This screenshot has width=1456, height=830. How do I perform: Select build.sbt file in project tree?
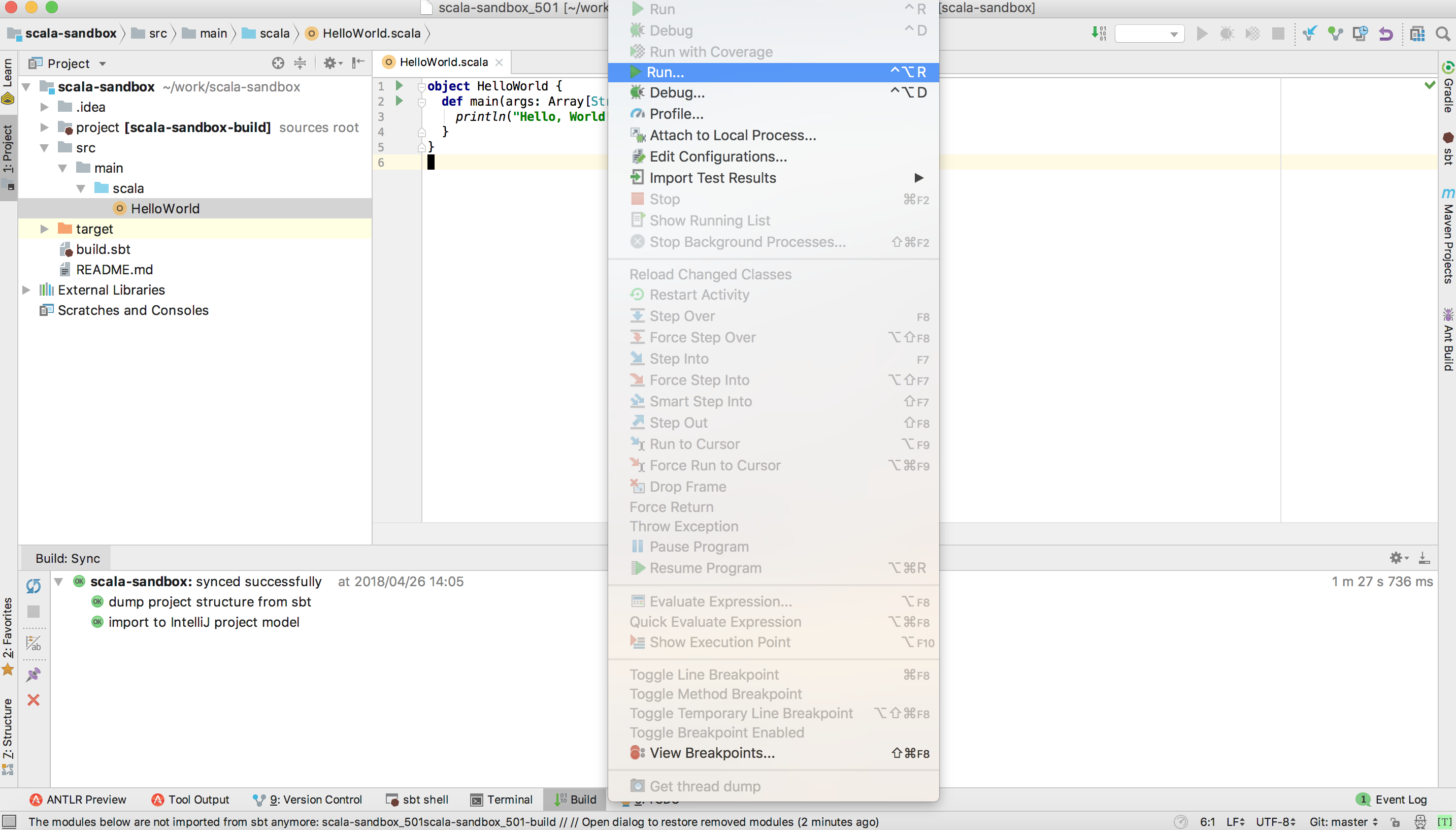pos(103,249)
